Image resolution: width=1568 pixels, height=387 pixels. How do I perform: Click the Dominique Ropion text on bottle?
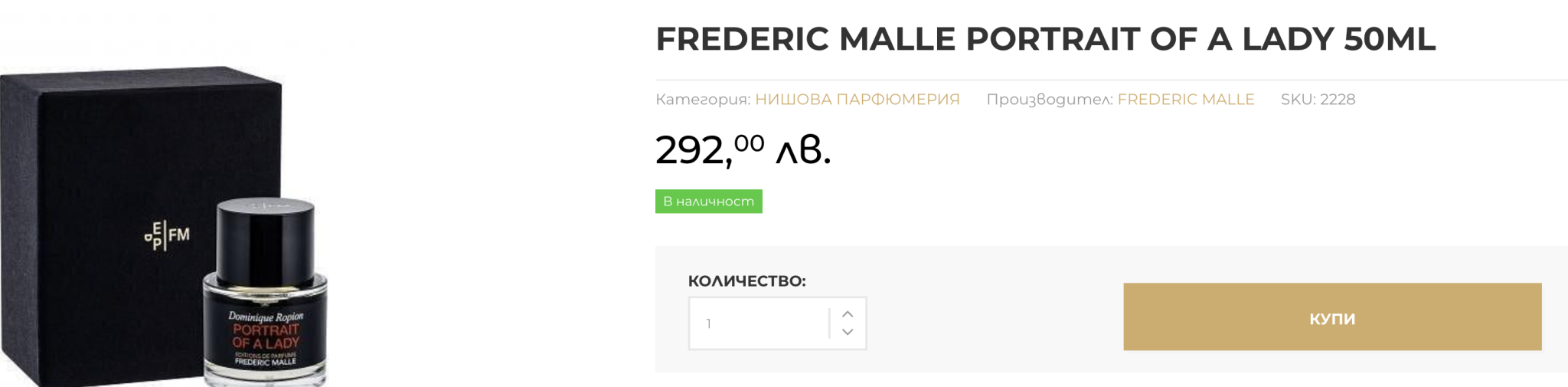point(266,316)
